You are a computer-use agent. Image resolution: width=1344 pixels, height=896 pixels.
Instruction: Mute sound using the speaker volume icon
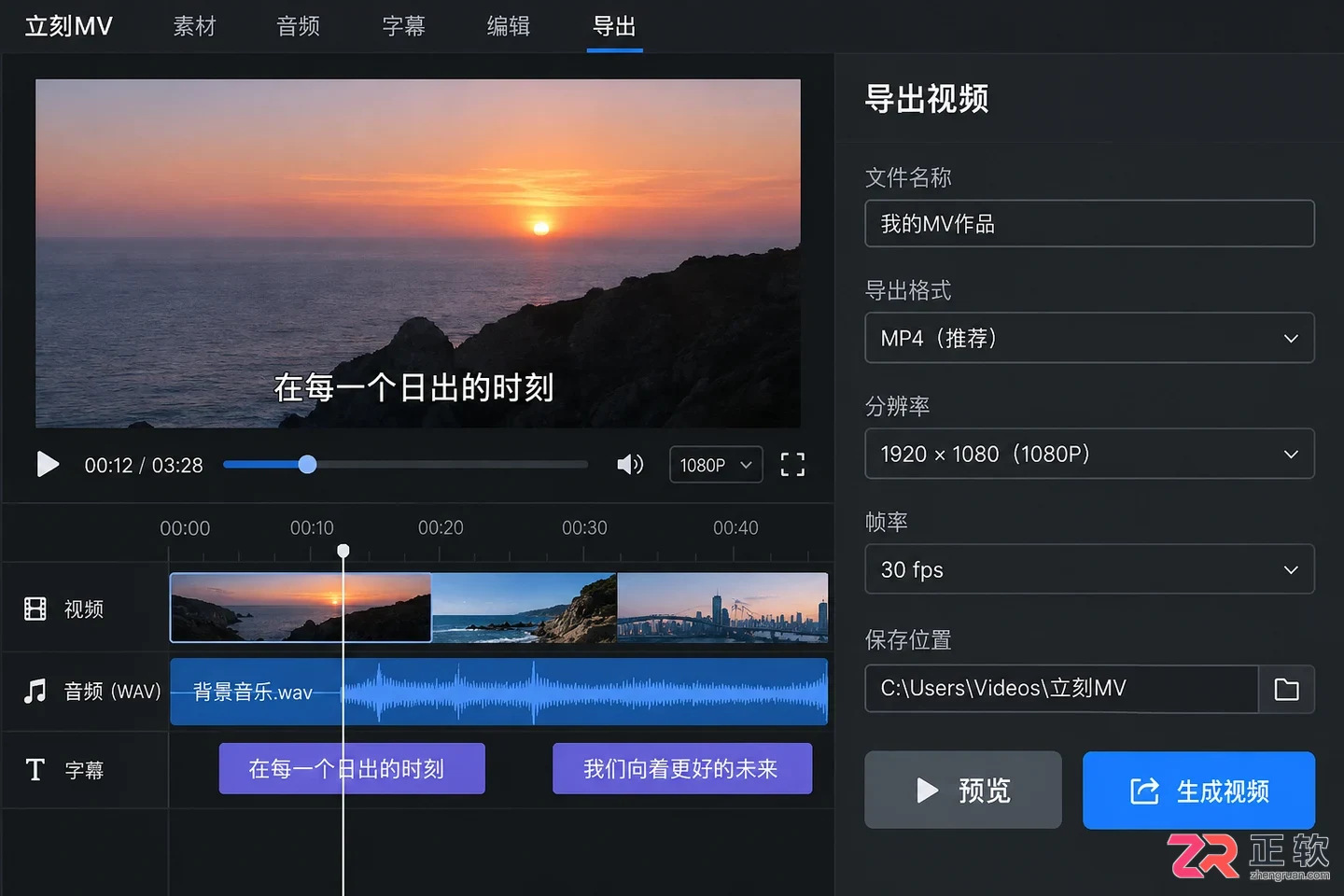coord(630,465)
